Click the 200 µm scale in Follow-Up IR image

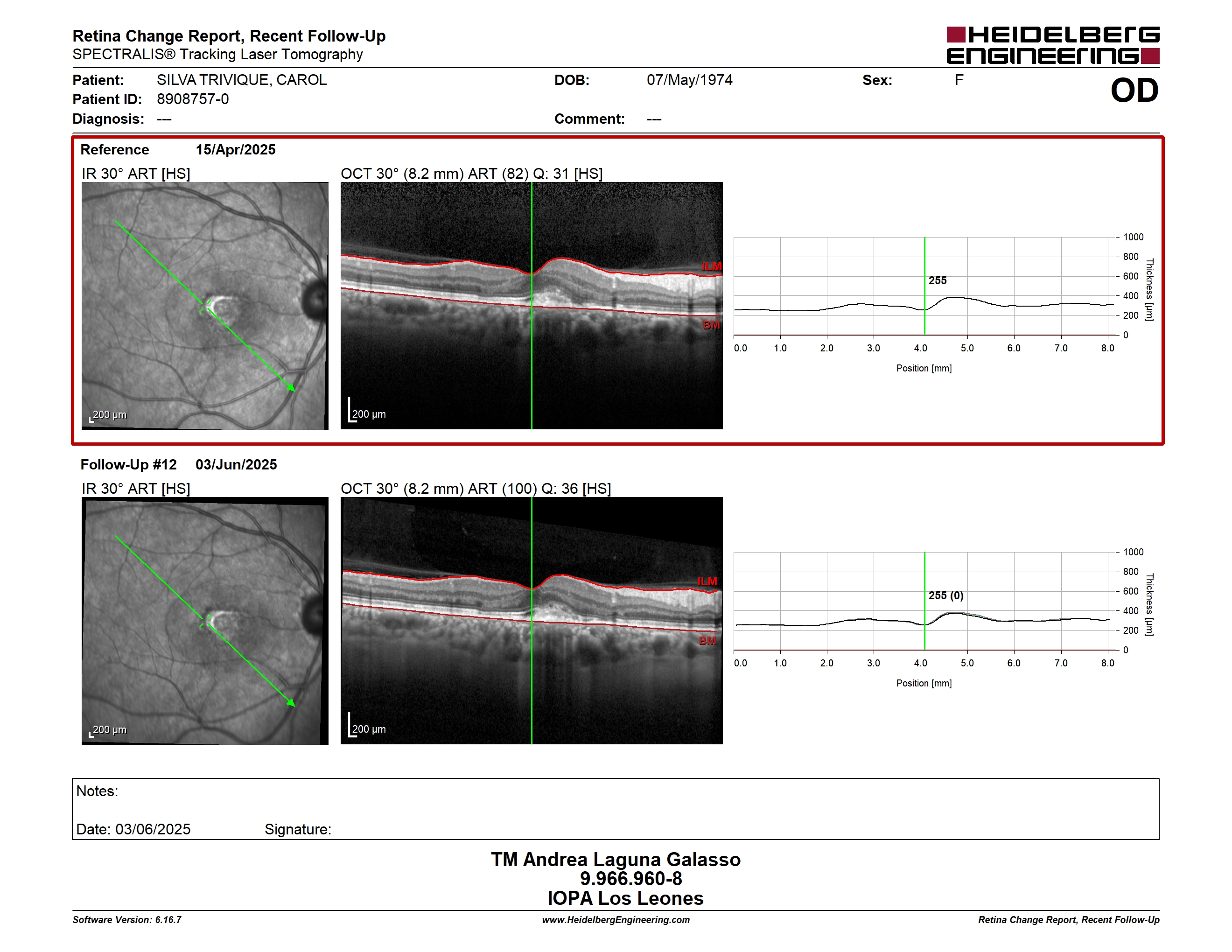click(108, 730)
